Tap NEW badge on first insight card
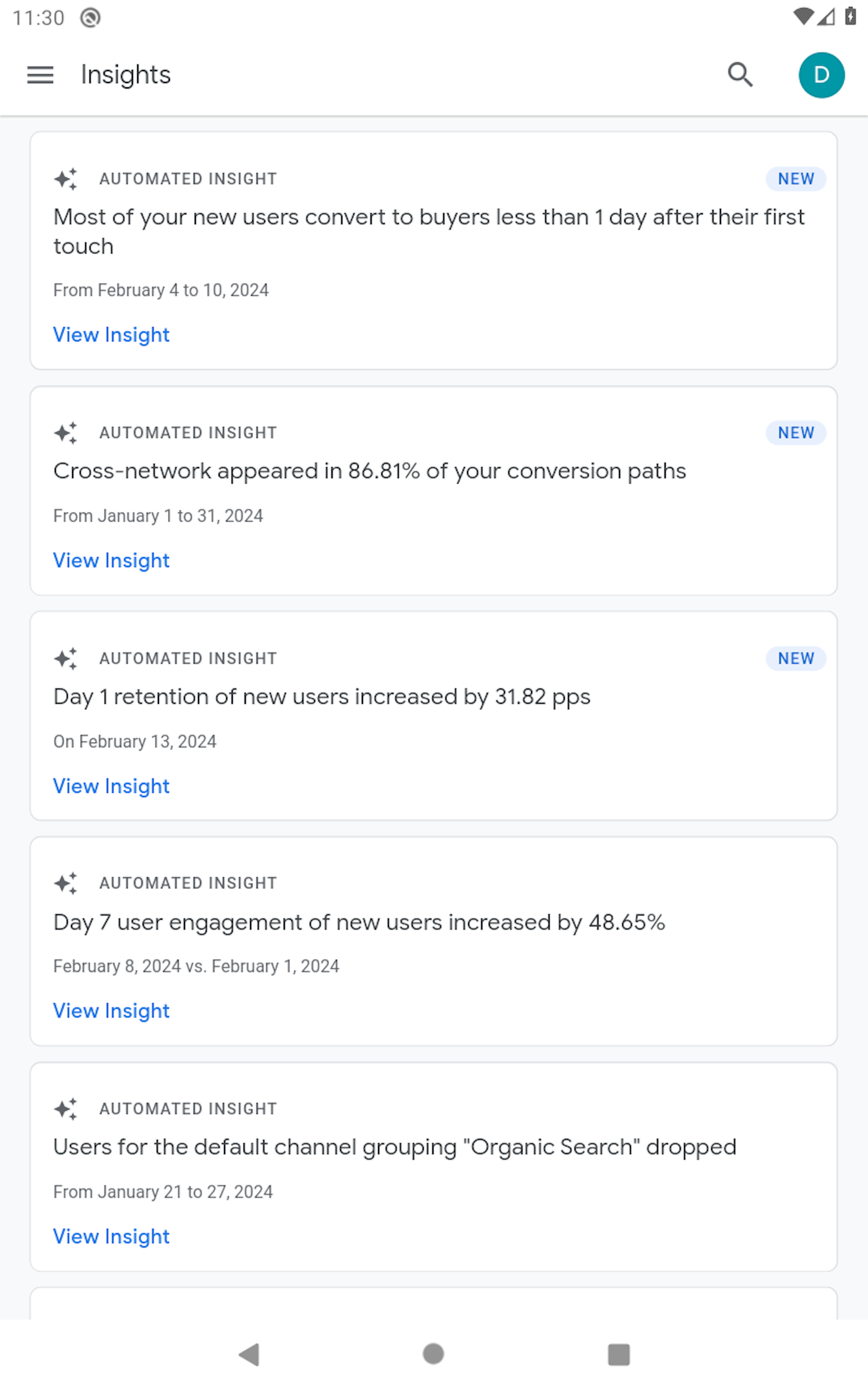Viewport: 868px width, 1389px height. click(796, 179)
